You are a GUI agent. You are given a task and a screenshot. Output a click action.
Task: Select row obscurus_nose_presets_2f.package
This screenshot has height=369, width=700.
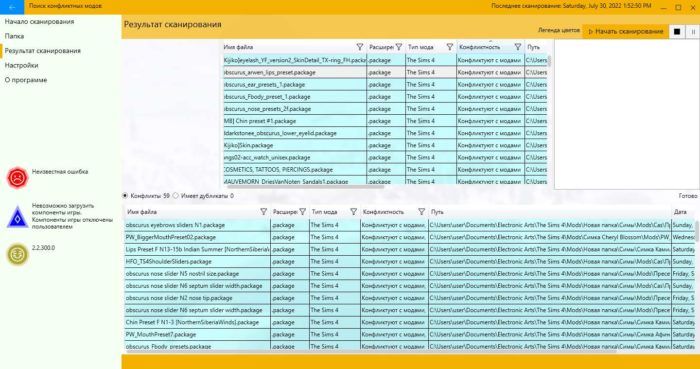click(x=385, y=109)
